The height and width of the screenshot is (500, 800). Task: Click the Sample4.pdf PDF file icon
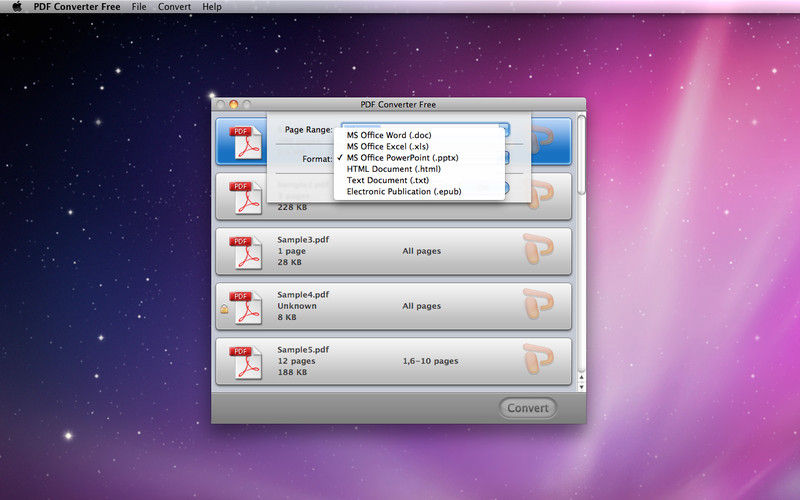pos(246,307)
